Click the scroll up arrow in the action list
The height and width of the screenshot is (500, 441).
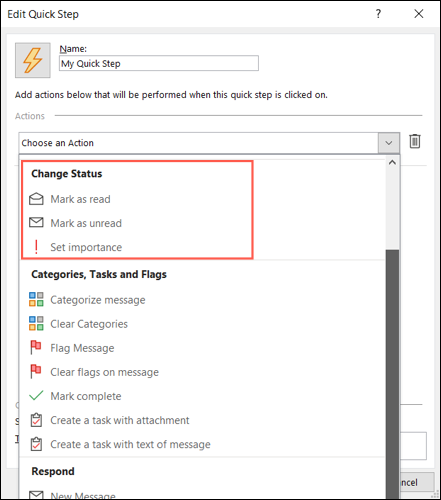[x=392, y=162]
